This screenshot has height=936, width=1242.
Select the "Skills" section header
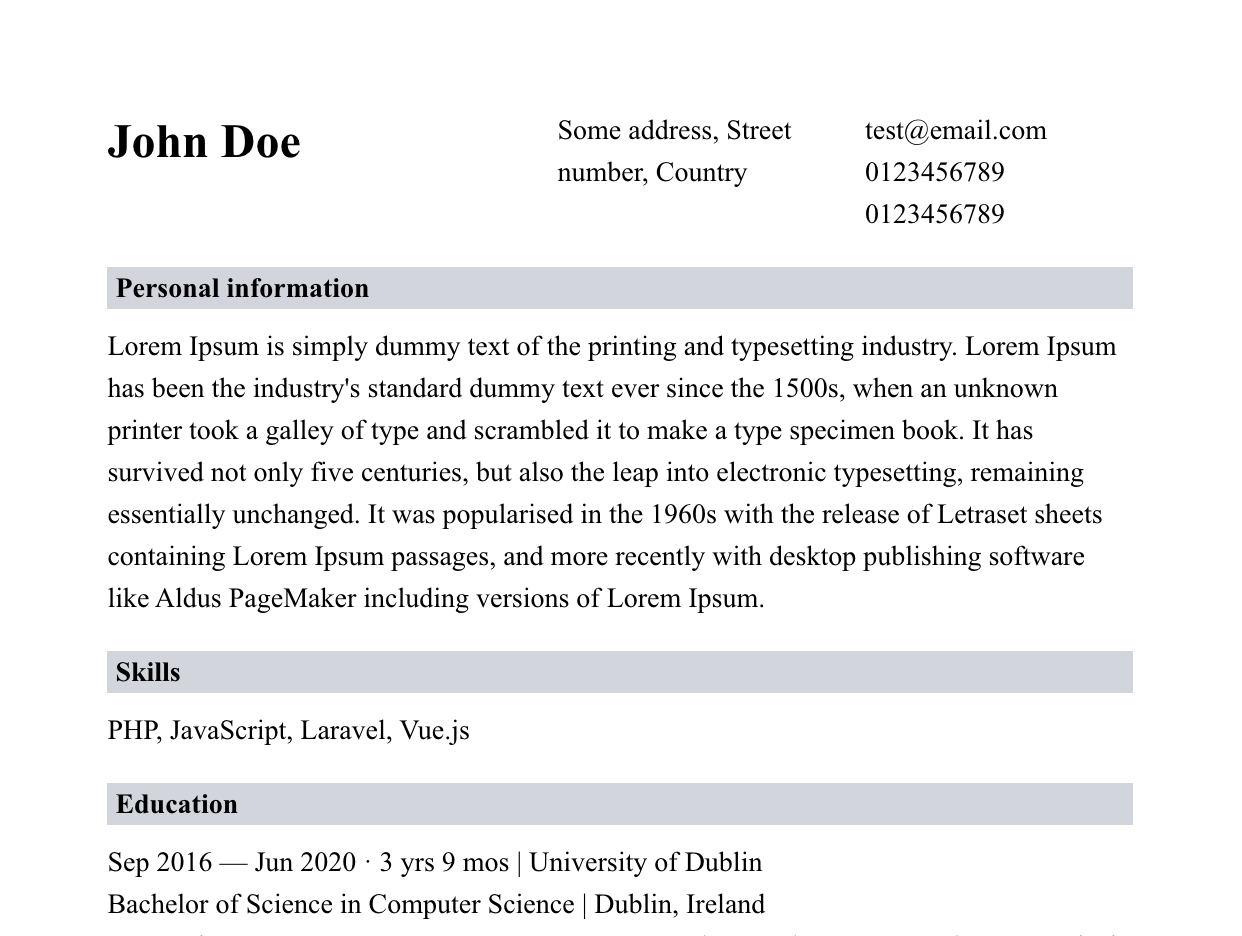click(x=148, y=672)
